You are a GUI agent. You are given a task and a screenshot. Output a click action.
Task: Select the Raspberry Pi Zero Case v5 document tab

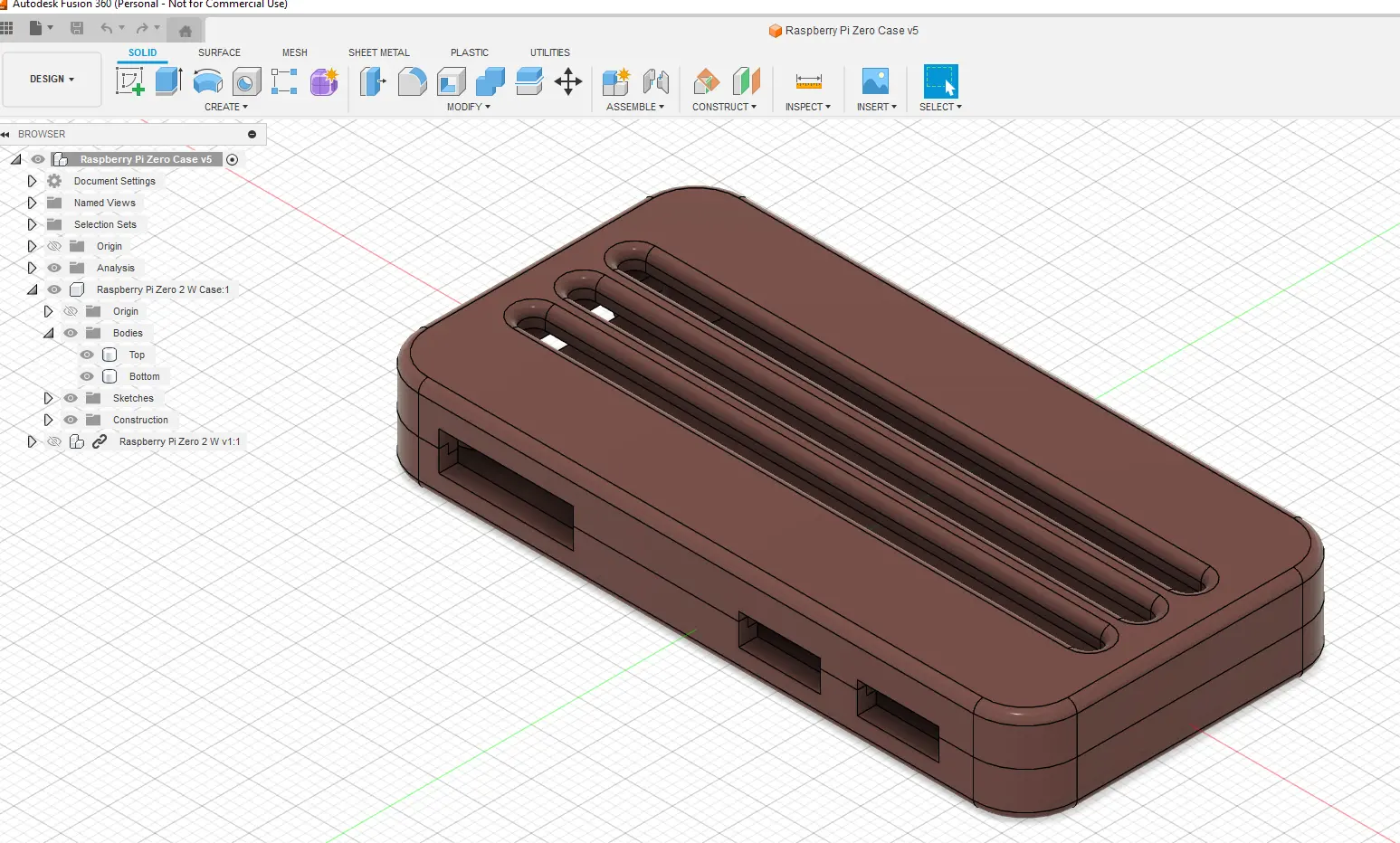843,31
